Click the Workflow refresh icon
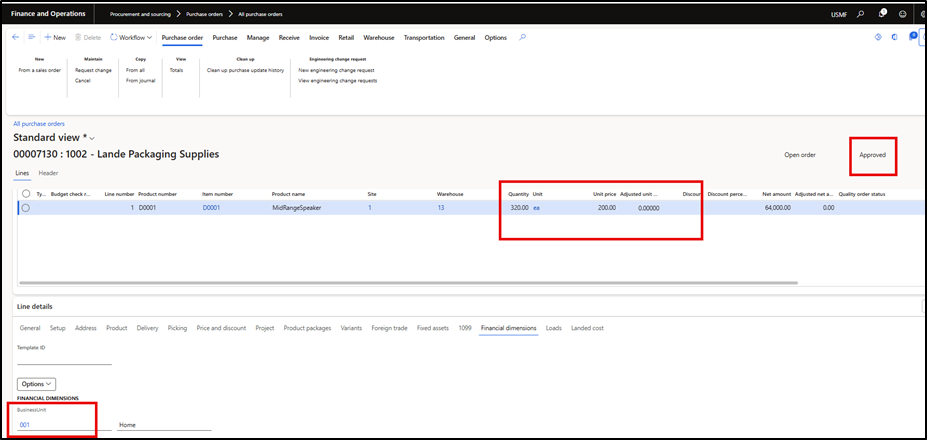927x440 pixels. pyautogui.click(x=114, y=37)
